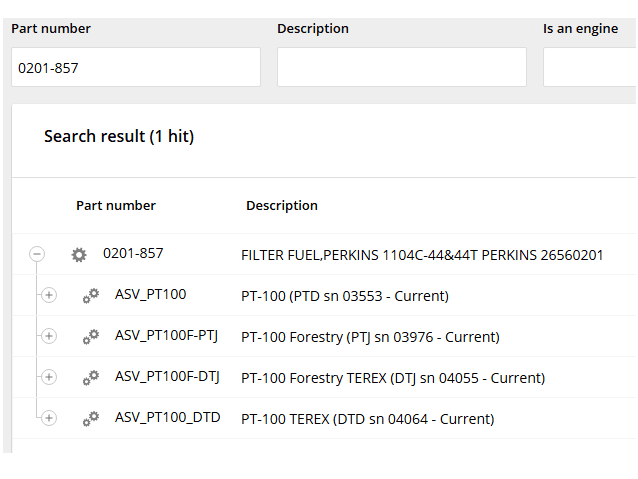Viewport: 638px width, 479px height.
Task: Open the ASV_PT100_DTD assembly entry
Action: pyautogui.click(x=167, y=417)
